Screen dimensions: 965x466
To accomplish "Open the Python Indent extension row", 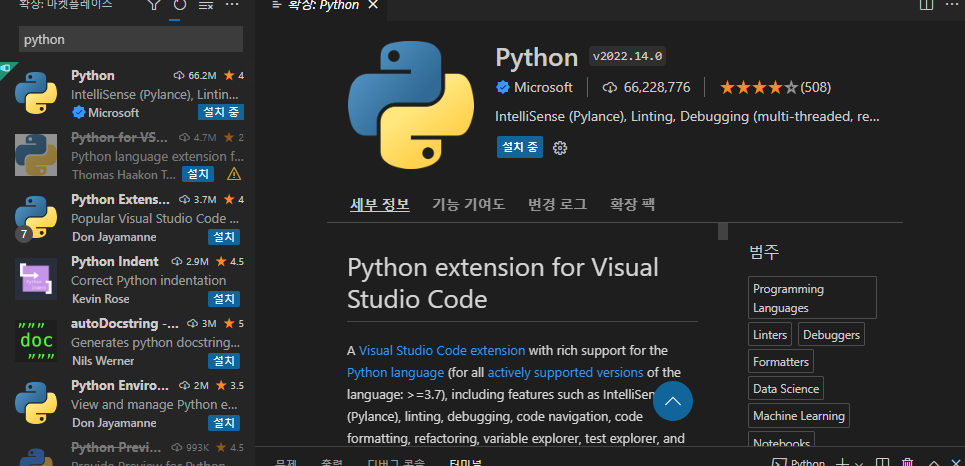I will click(x=127, y=281).
